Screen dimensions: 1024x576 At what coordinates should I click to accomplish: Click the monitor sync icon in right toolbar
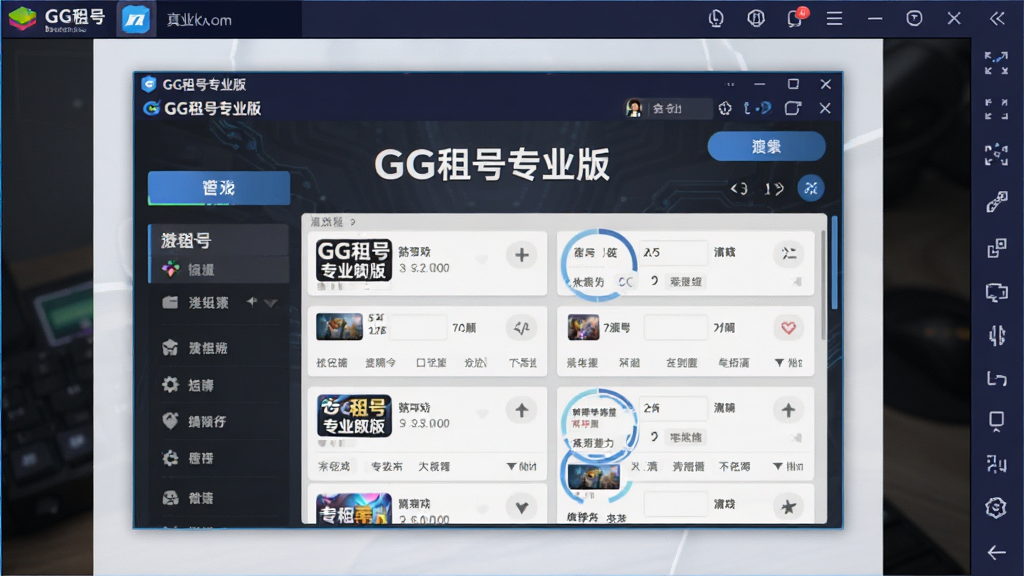996,293
